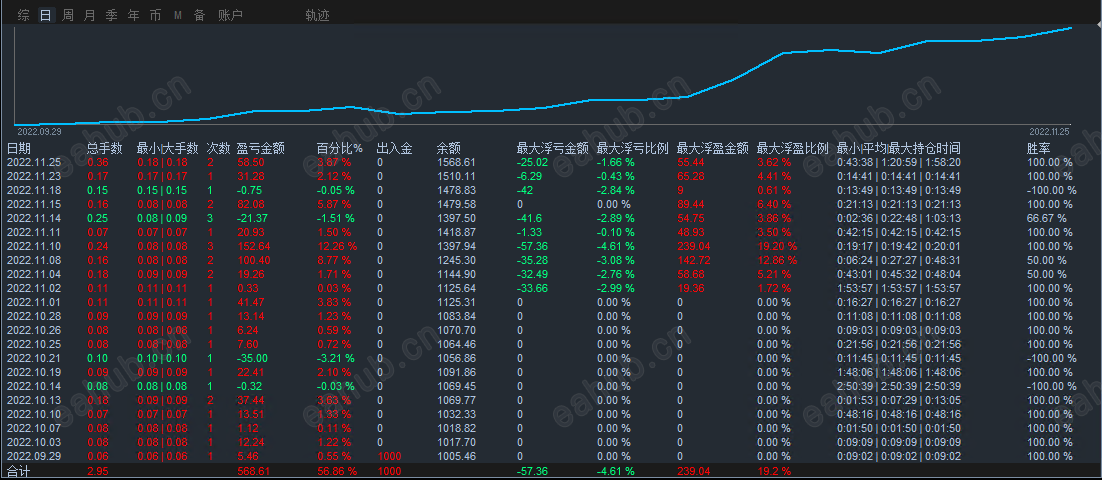Screen dimensions: 1102x480
Task: Click the 百分比% column header
Action: click(339, 148)
